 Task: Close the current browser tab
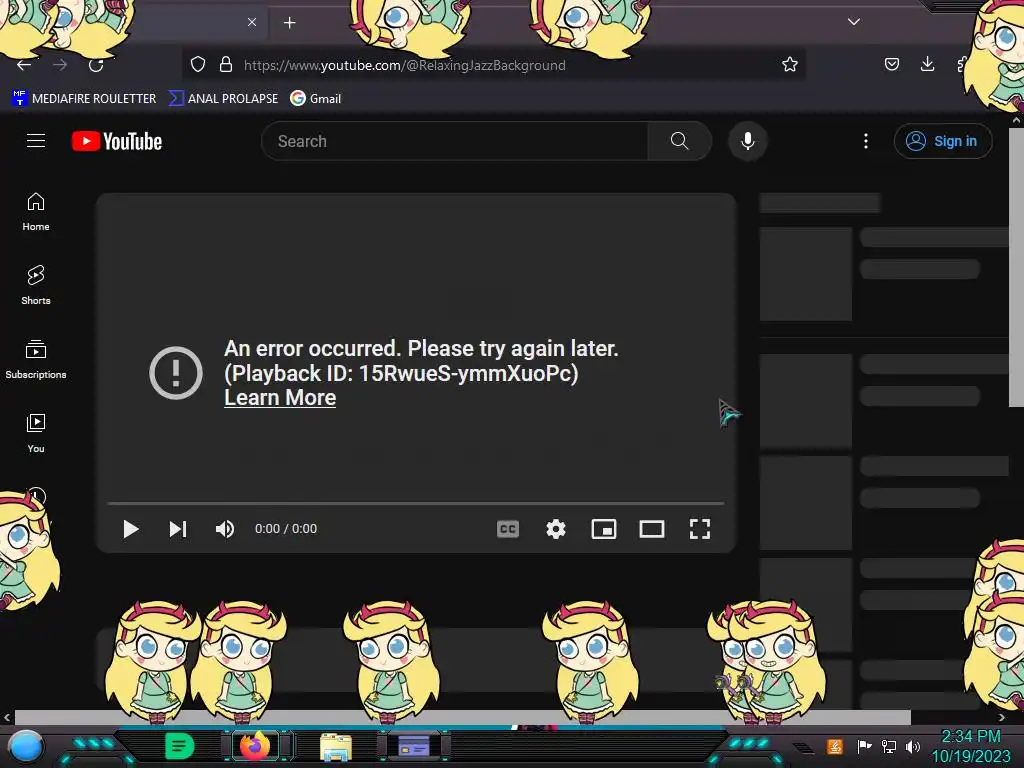252,22
